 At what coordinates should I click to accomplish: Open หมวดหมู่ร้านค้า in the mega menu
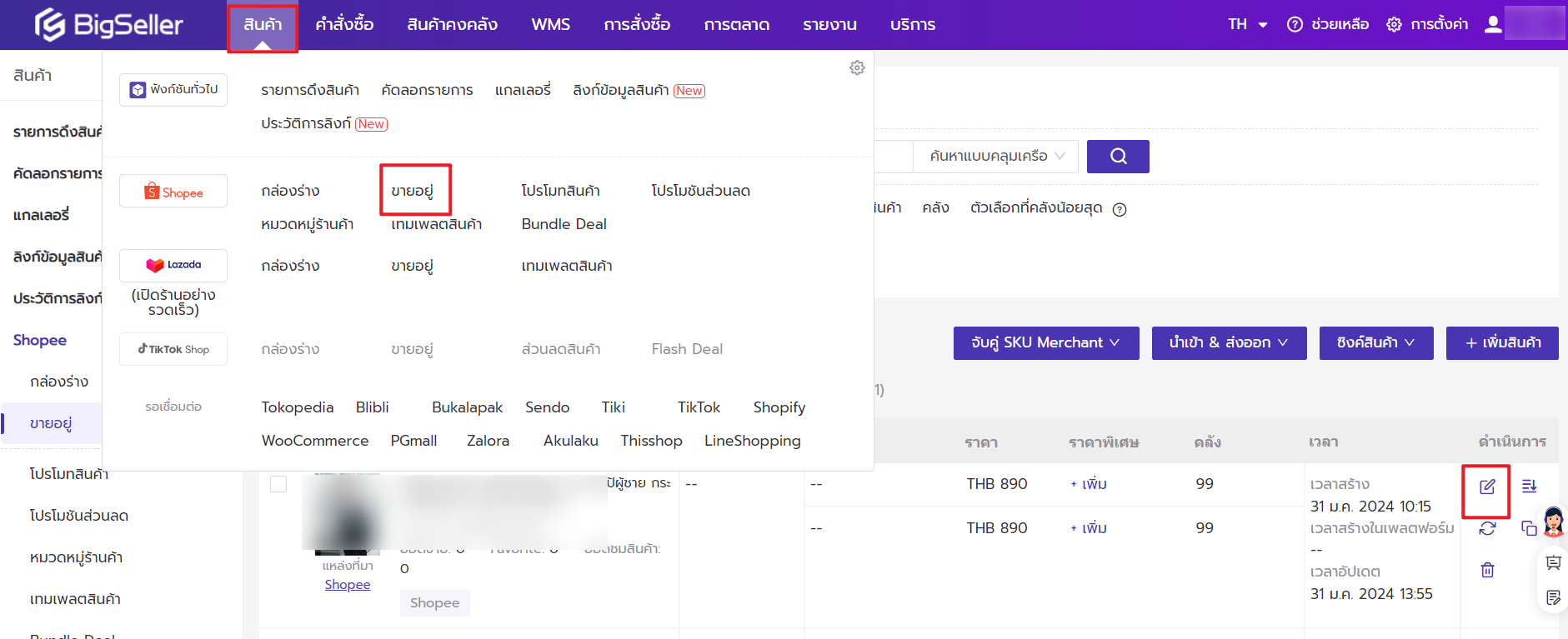(308, 224)
